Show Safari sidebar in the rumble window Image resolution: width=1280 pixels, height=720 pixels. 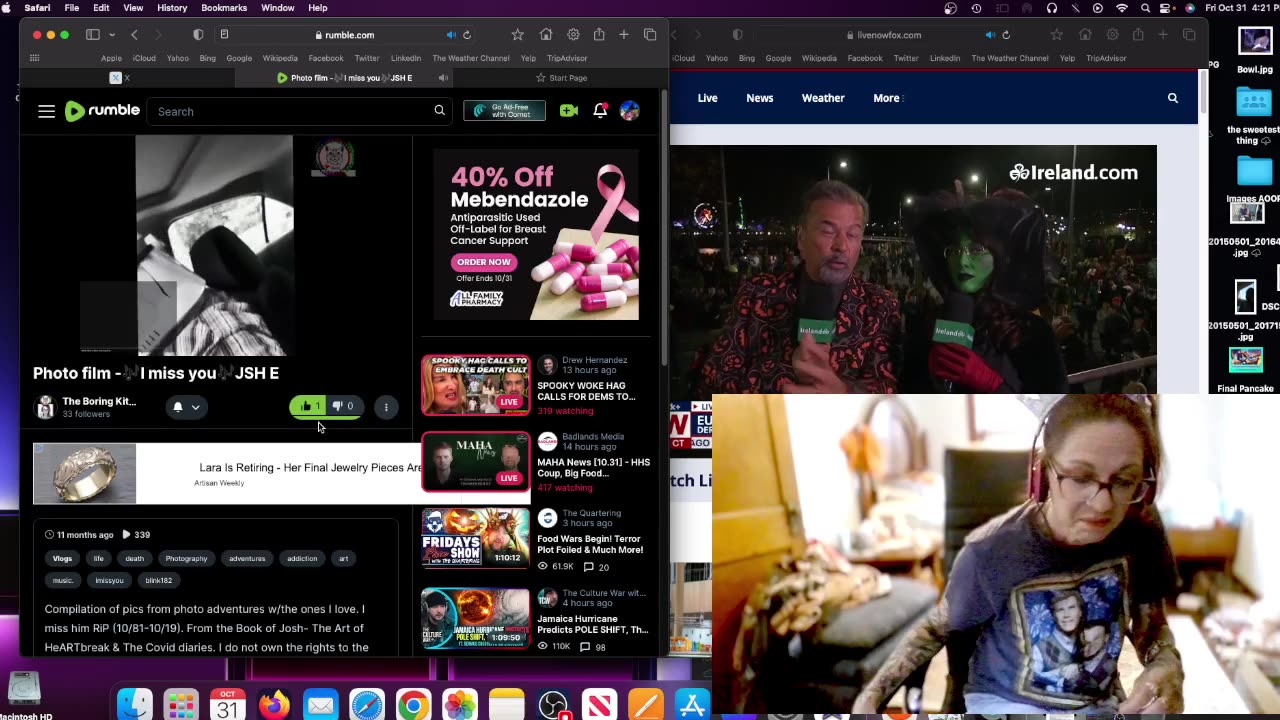point(92,35)
